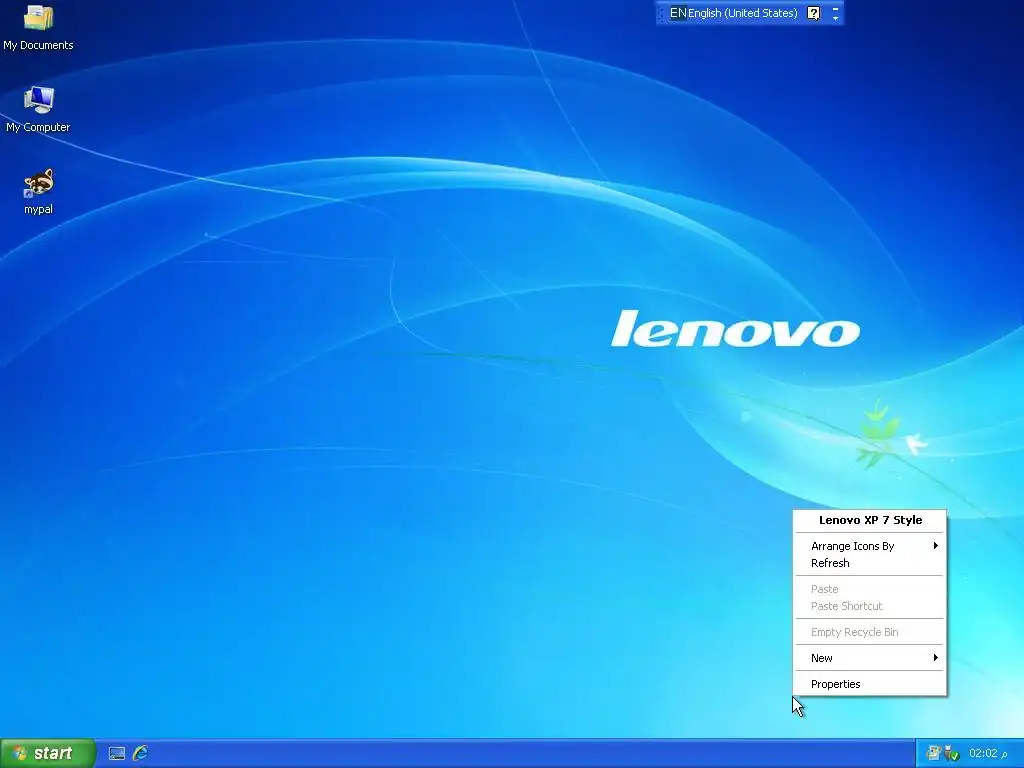Click the Lenovo XP 7 Style header
This screenshot has width=1024, height=768.
[x=871, y=520]
